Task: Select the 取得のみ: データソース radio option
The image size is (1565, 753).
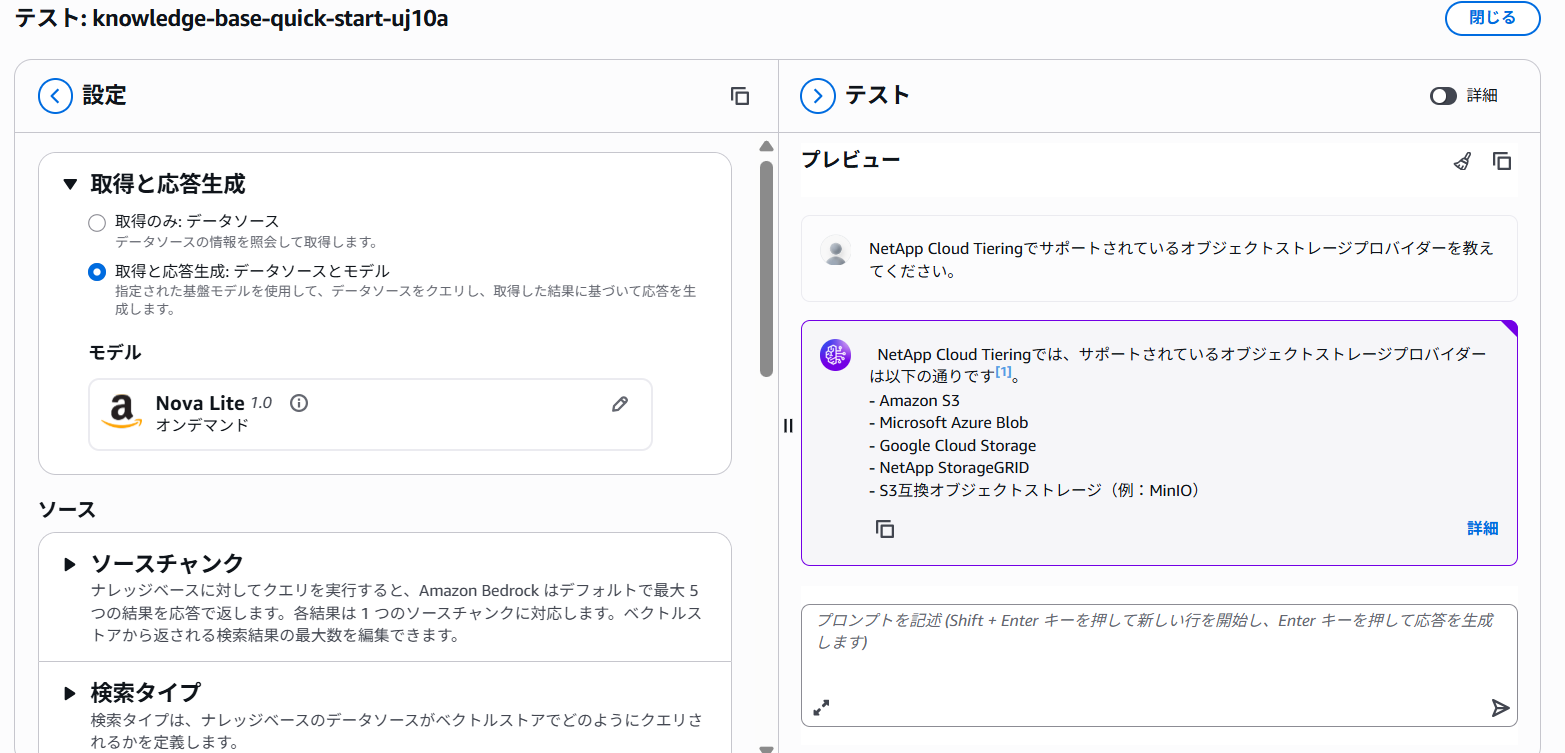Action: point(97,222)
